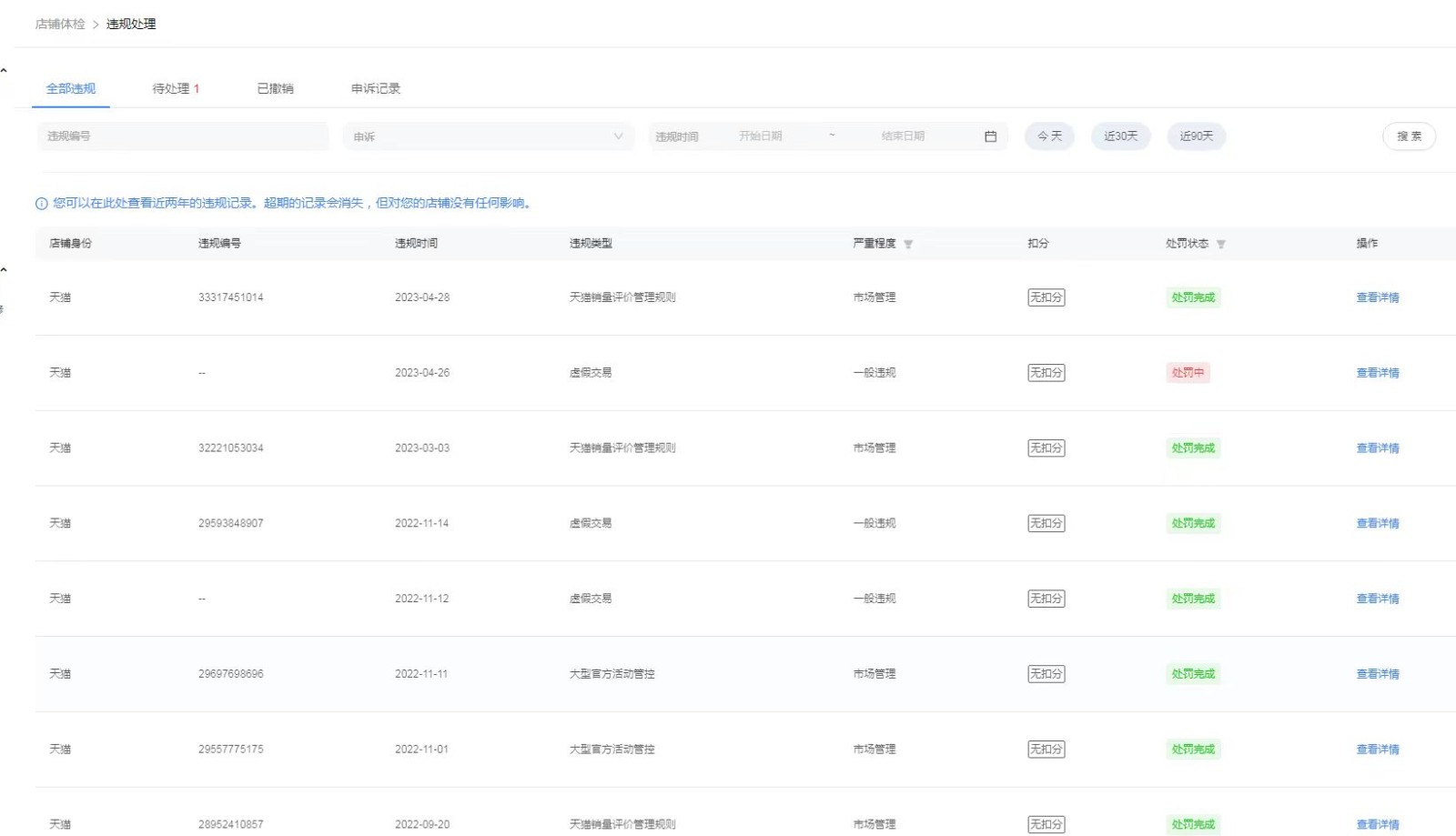The width and height of the screenshot is (1456, 836).
Task: Click 天猫销量评价管理规则 in 2023-04-28 row
Action: click(622, 297)
